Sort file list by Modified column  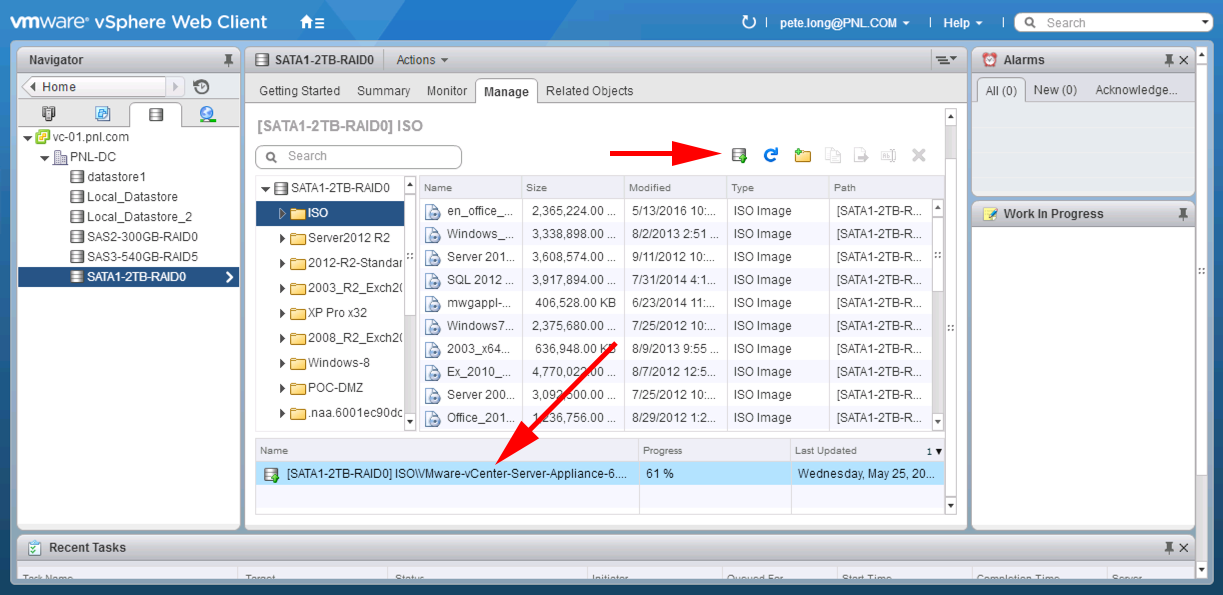click(675, 188)
